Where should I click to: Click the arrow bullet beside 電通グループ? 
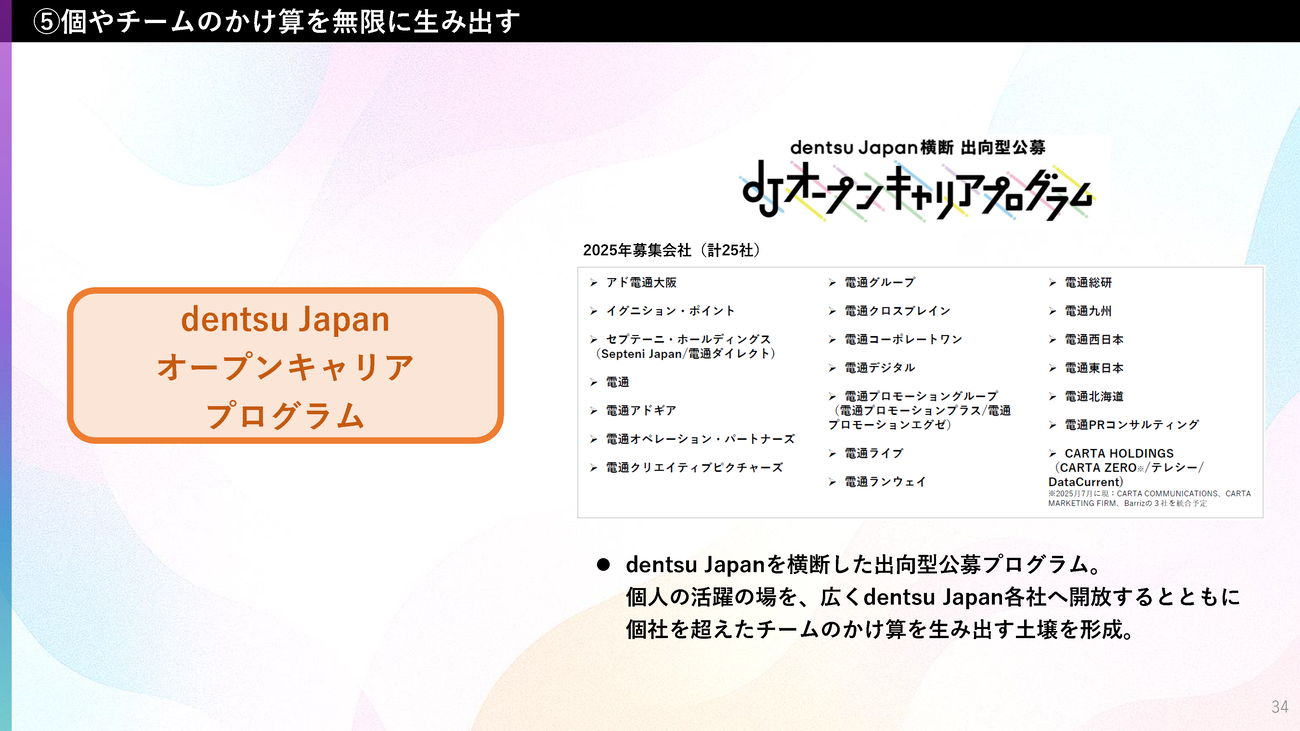click(833, 283)
